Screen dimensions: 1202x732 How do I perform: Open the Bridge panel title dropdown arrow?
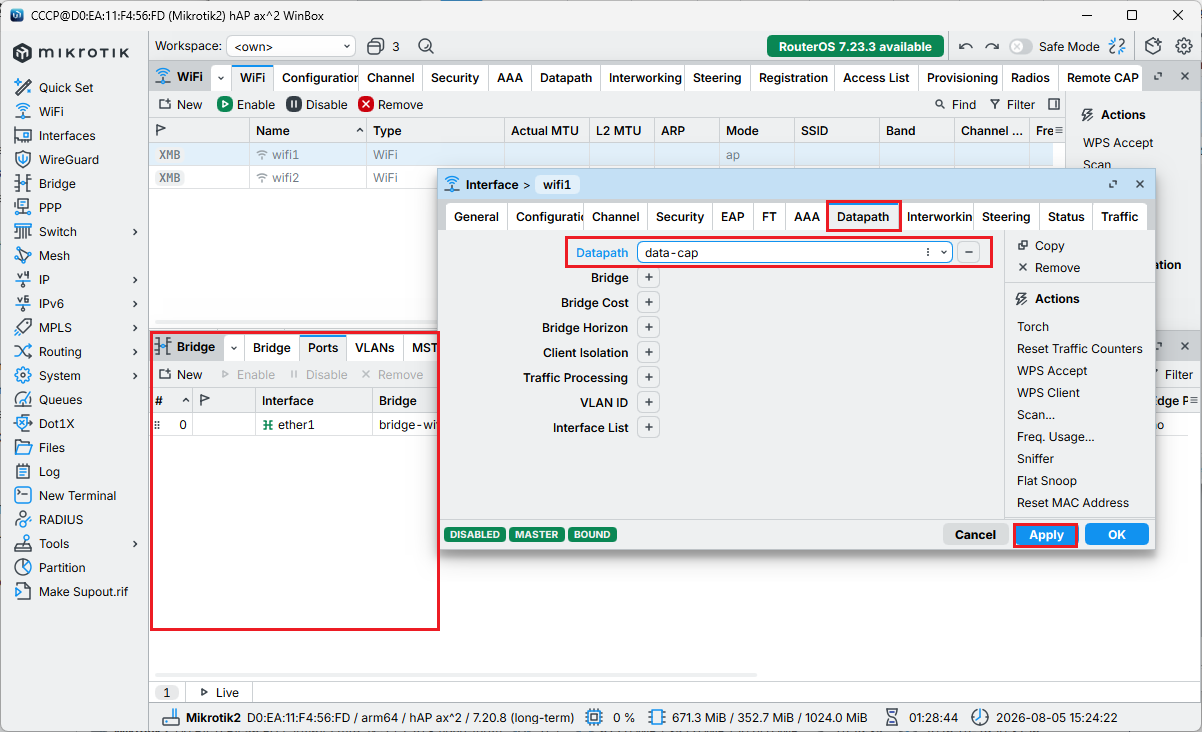[233, 348]
